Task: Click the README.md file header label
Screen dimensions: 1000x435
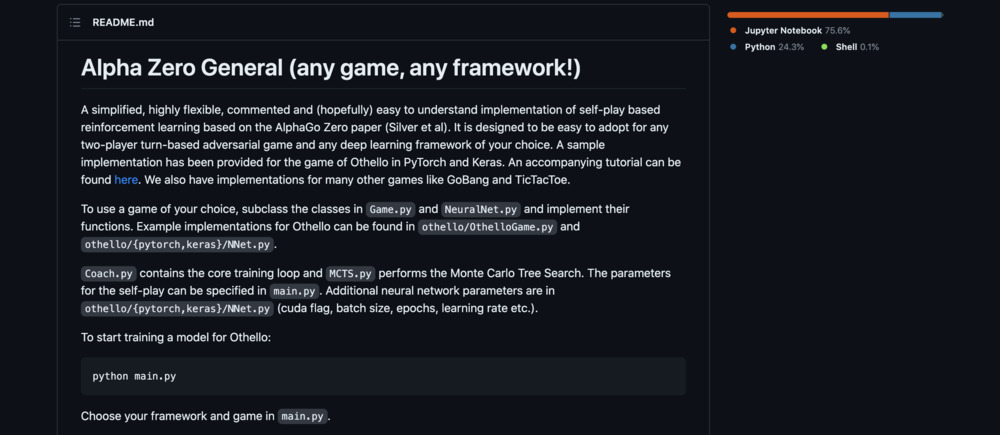Action: 123,22
